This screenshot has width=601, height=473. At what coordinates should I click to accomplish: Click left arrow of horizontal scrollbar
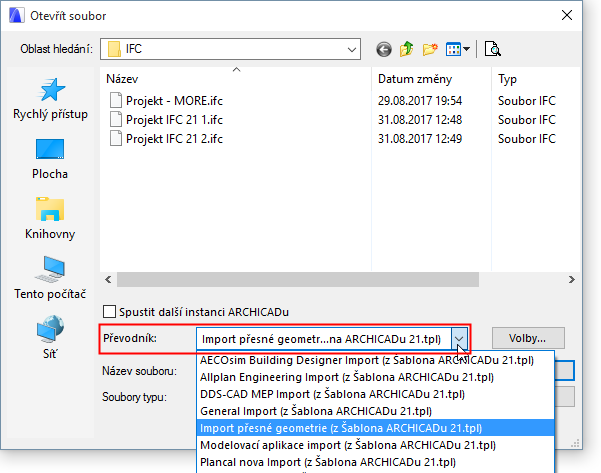point(108,279)
